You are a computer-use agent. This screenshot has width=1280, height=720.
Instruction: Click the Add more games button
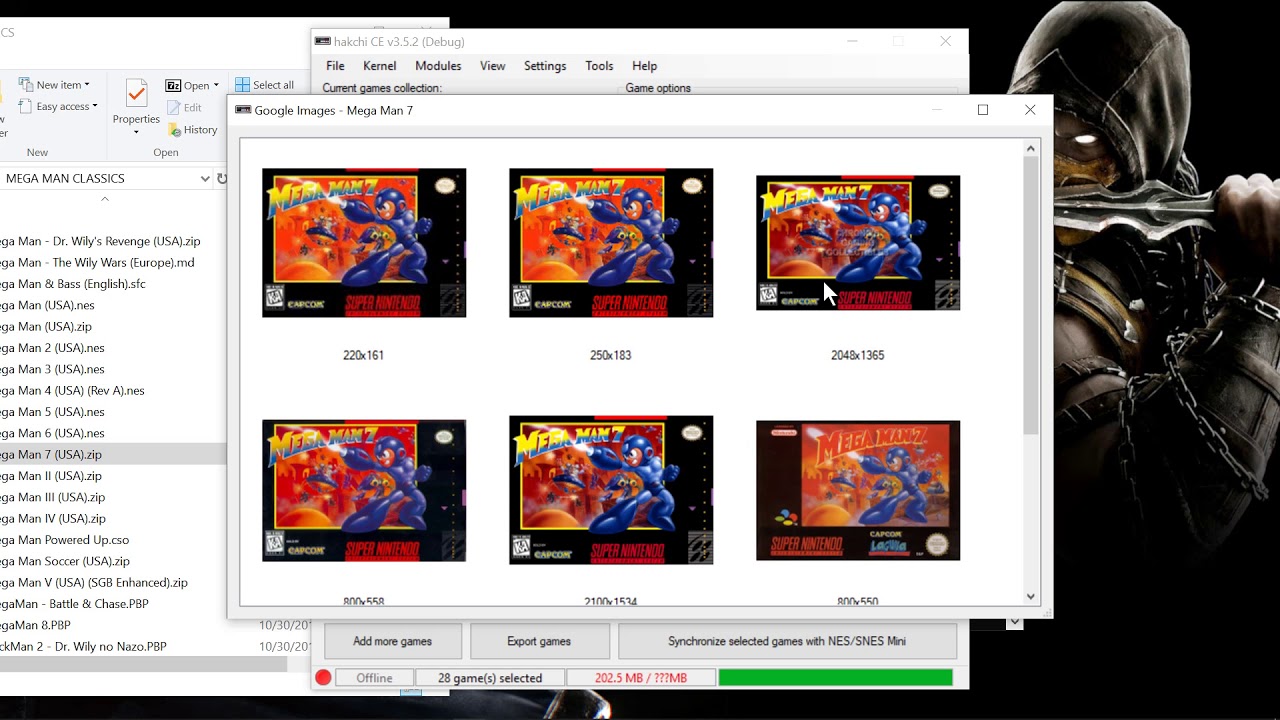pyautogui.click(x=392, y=641)
